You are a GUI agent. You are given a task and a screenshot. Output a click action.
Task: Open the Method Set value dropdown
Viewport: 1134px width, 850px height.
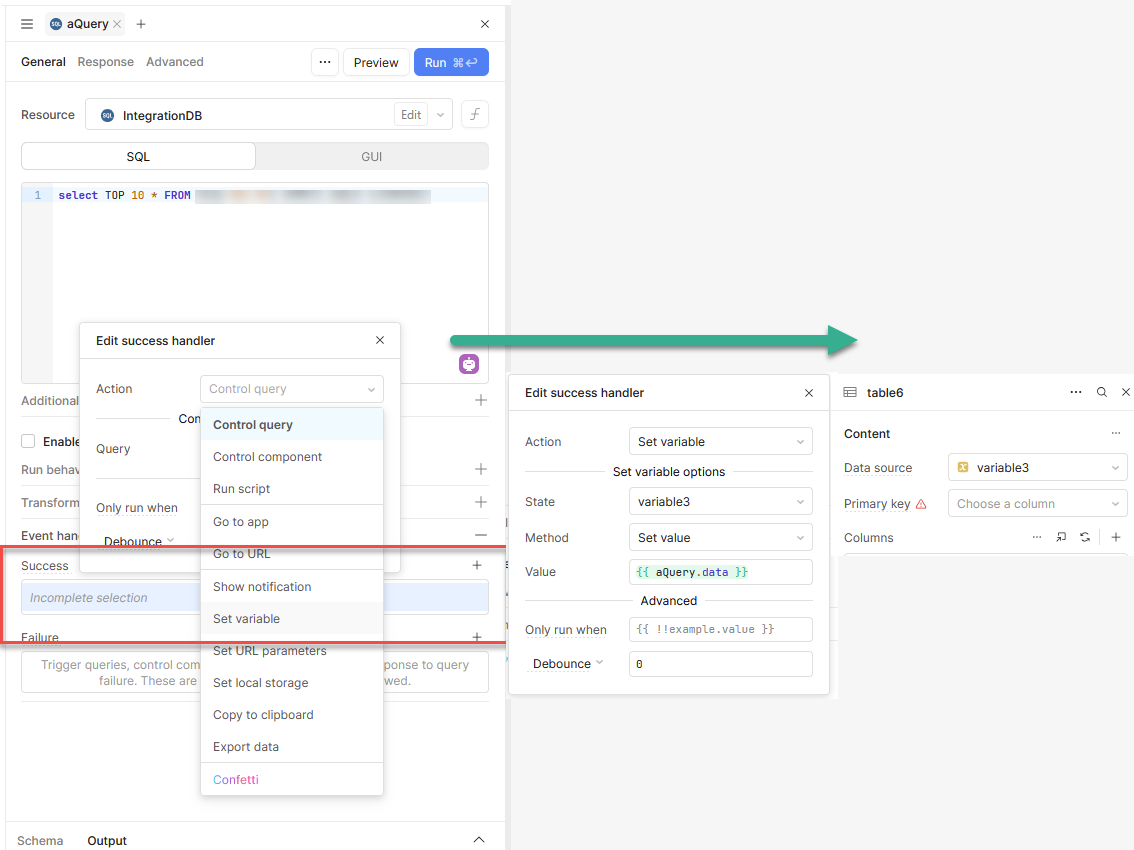[720, 537]
